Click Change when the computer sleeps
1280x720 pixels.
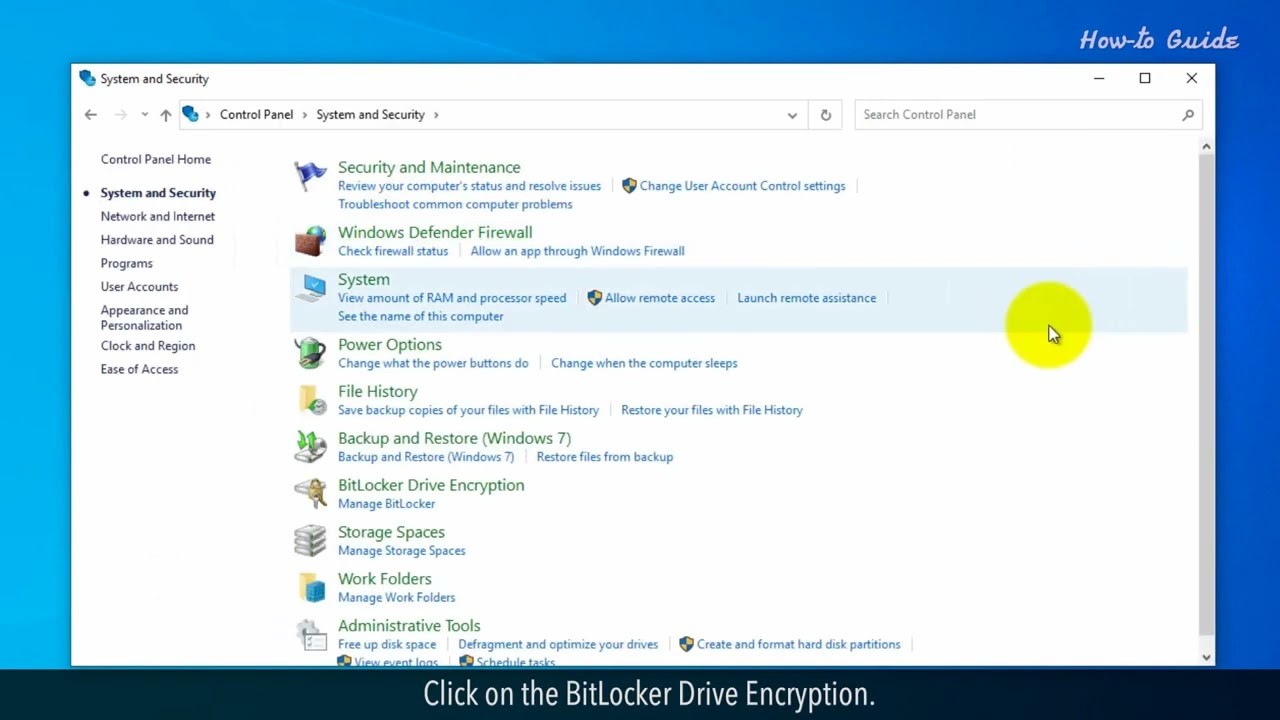pos(644,363)
